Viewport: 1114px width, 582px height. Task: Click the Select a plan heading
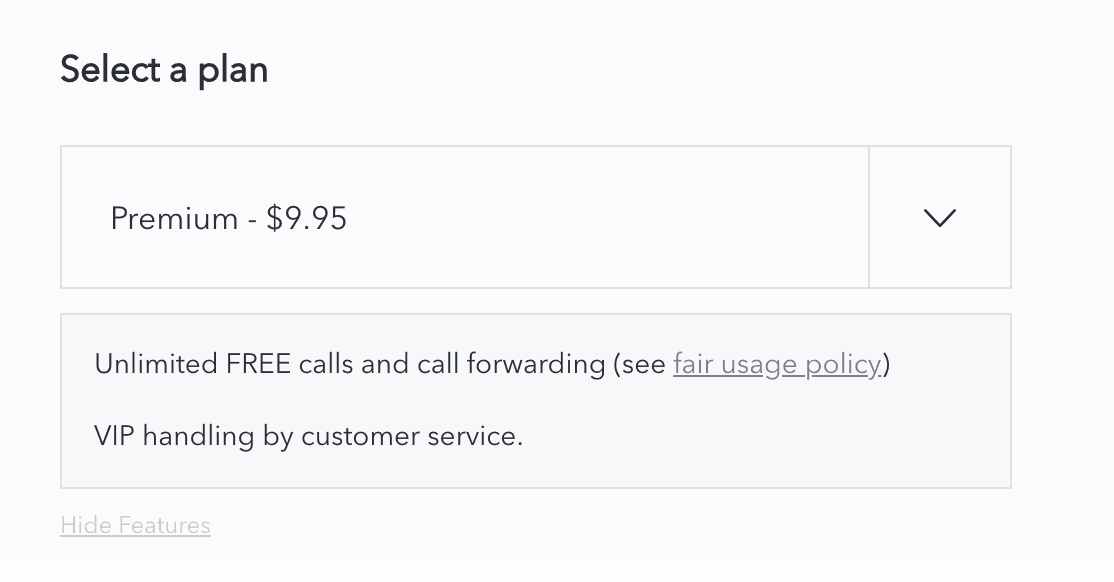[x=164, y=70]
